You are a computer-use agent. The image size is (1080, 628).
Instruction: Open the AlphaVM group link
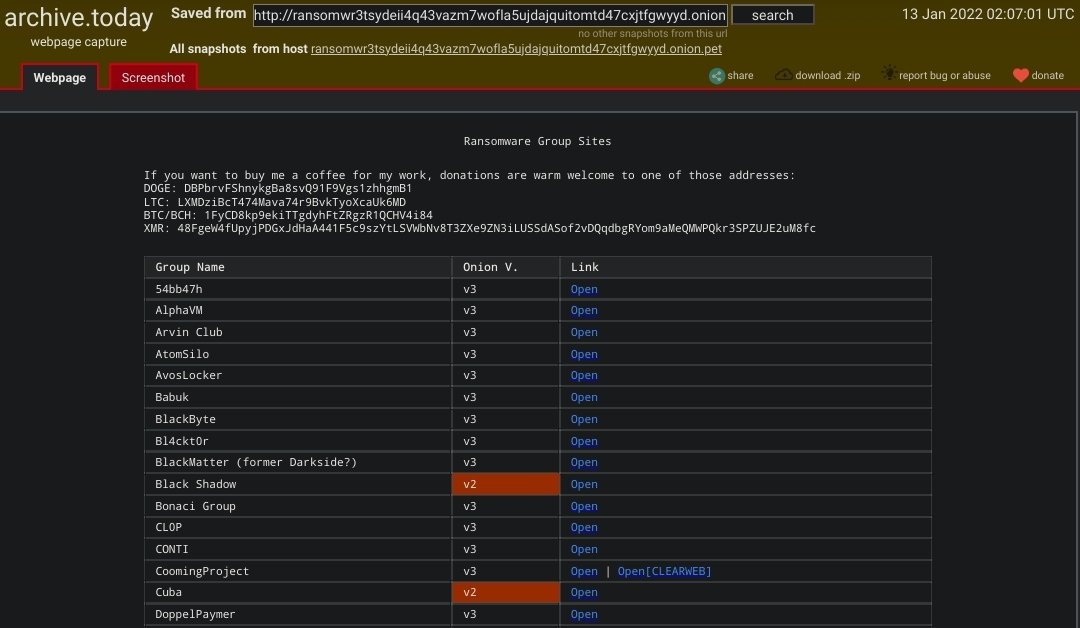(583, 311)
